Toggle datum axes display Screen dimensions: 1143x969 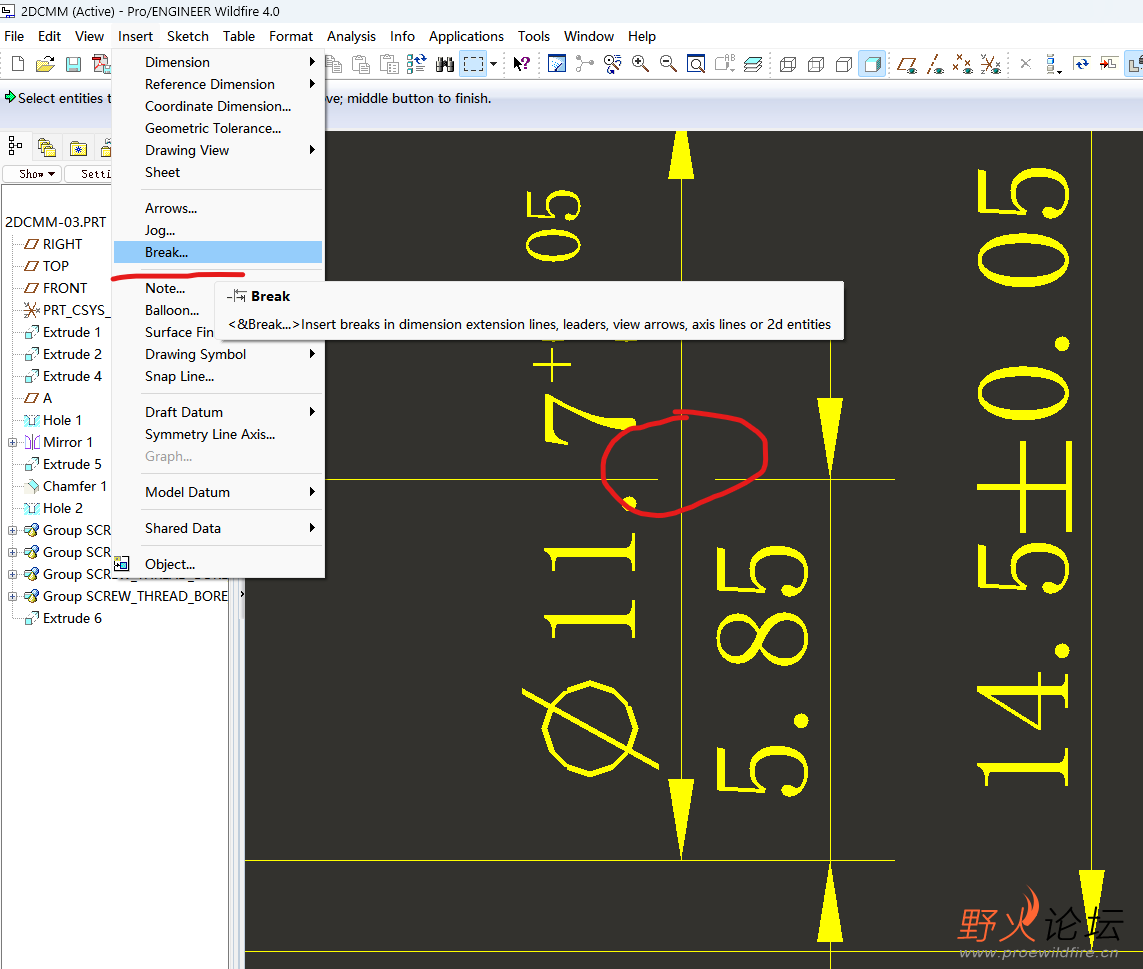coord(935,64)
